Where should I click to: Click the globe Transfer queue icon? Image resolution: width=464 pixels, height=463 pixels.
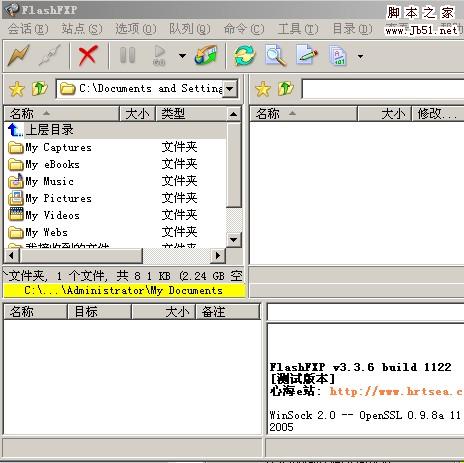[206, 55]
